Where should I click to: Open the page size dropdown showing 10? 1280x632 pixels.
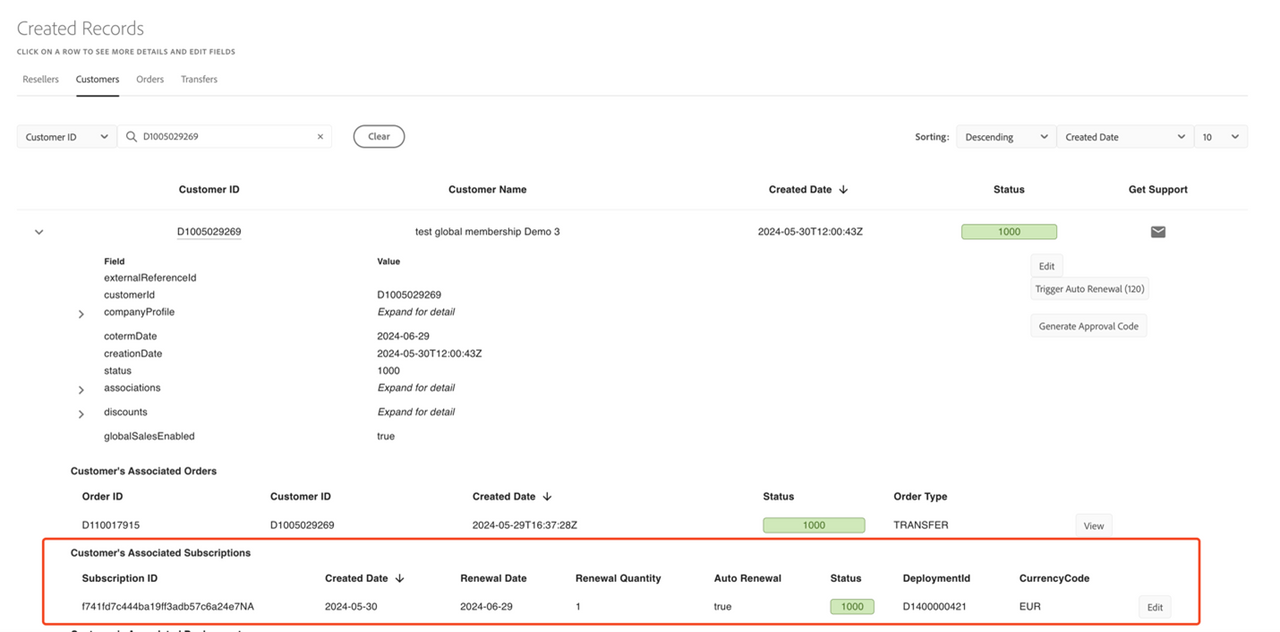point(1220,137)
